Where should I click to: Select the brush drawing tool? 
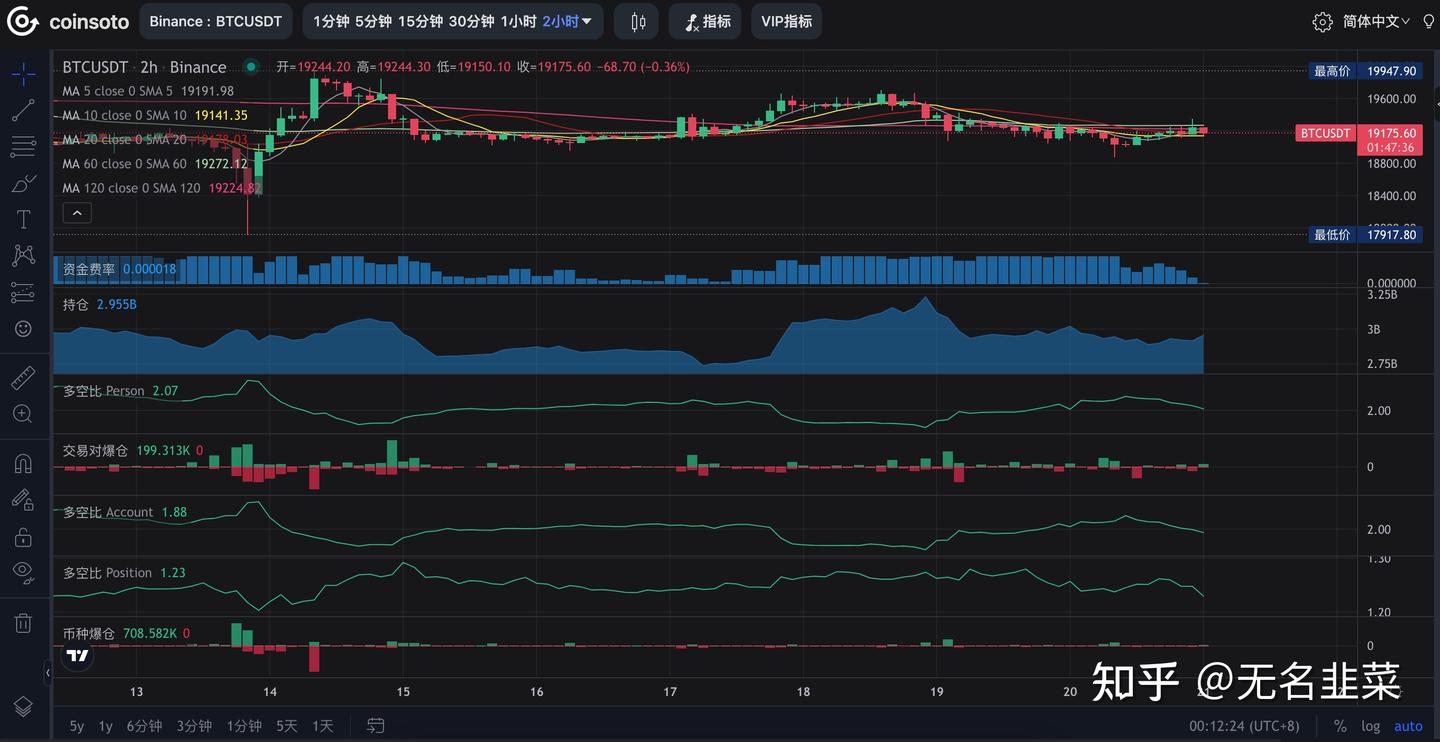click(x=23, y=183)
